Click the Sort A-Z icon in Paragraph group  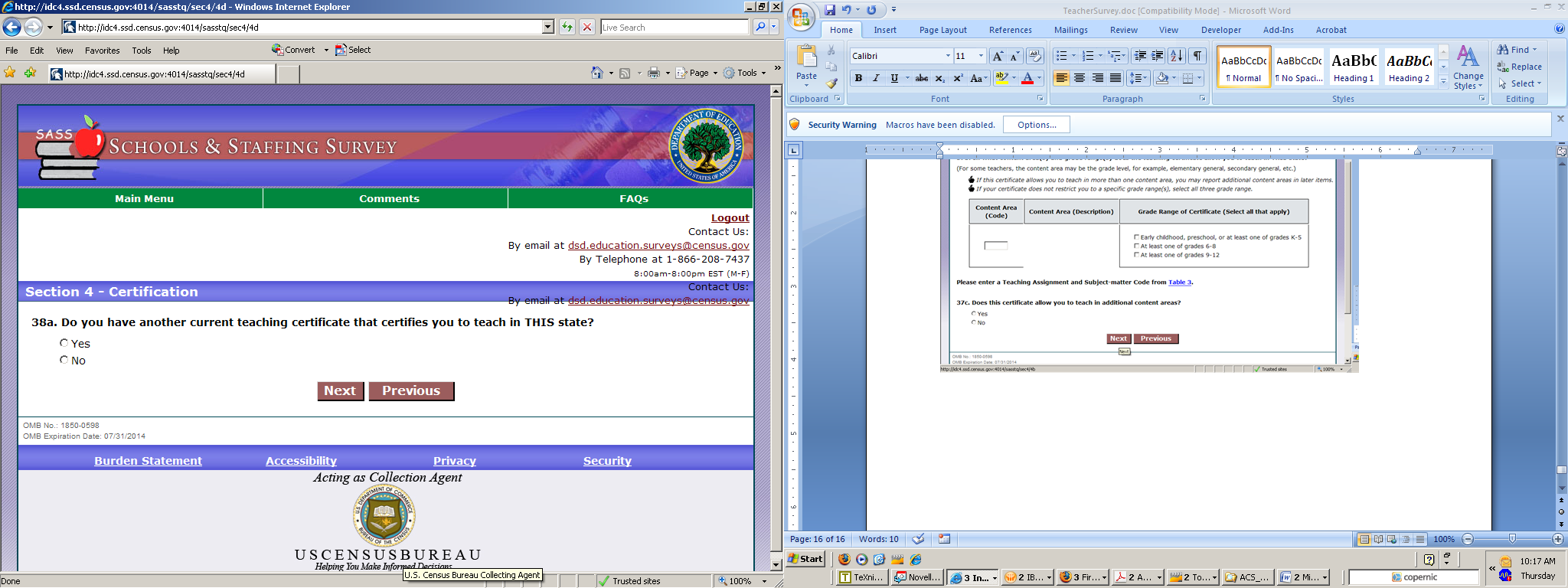[x=1177, y=56]
